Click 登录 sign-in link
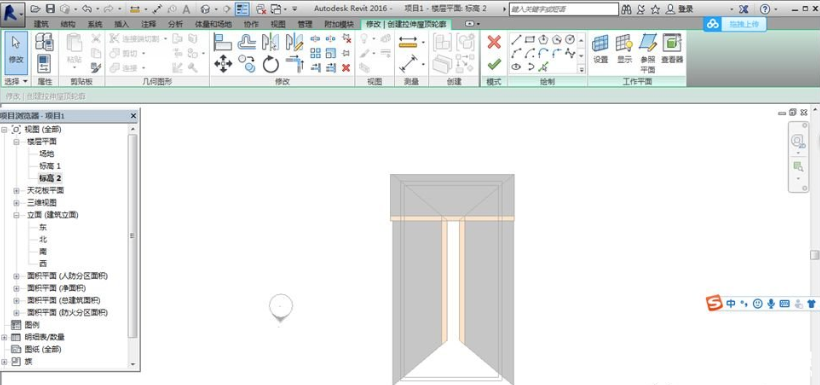820x385 pixels. [686, 9]
